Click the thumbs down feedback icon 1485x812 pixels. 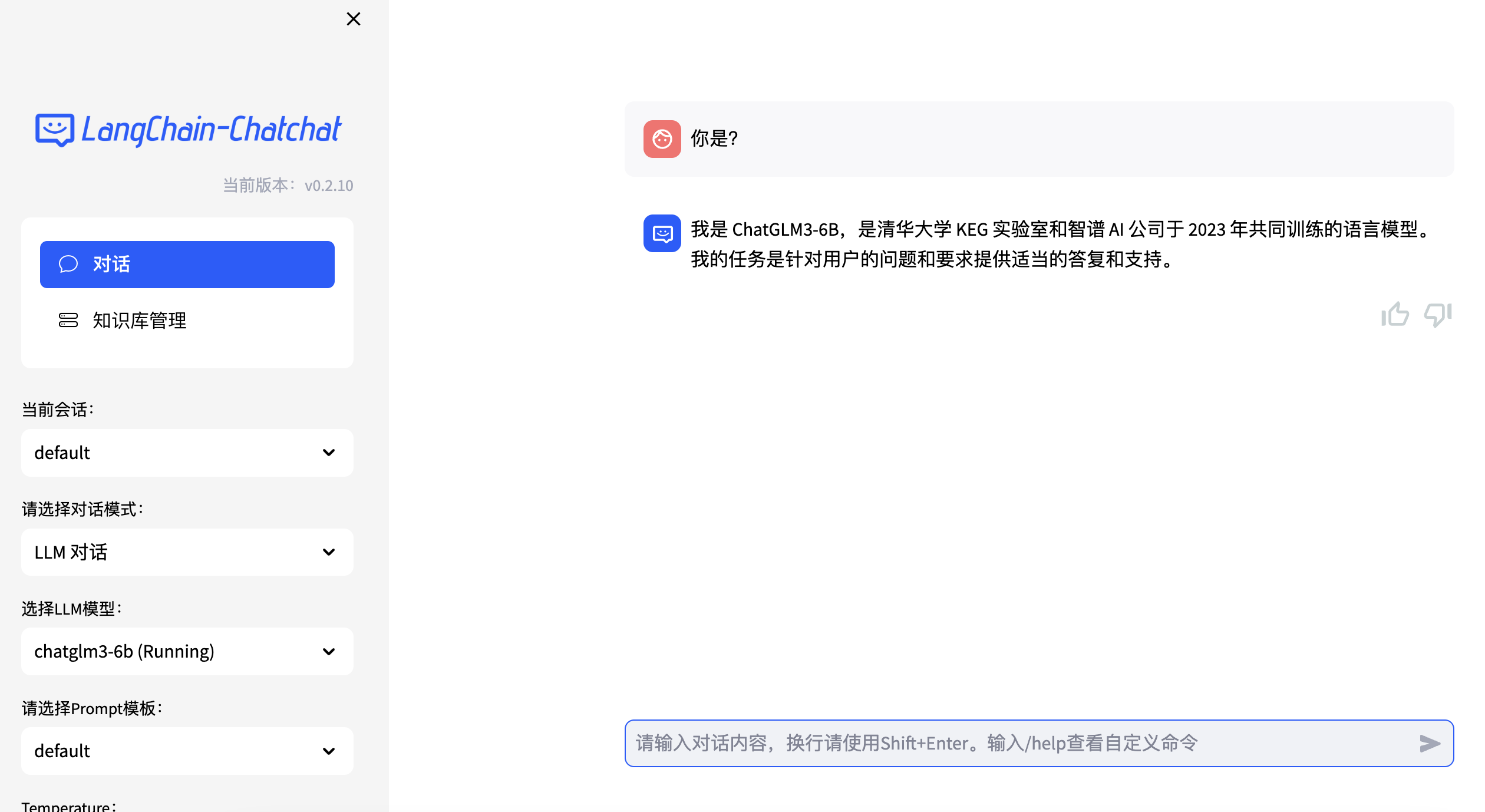1438,315
